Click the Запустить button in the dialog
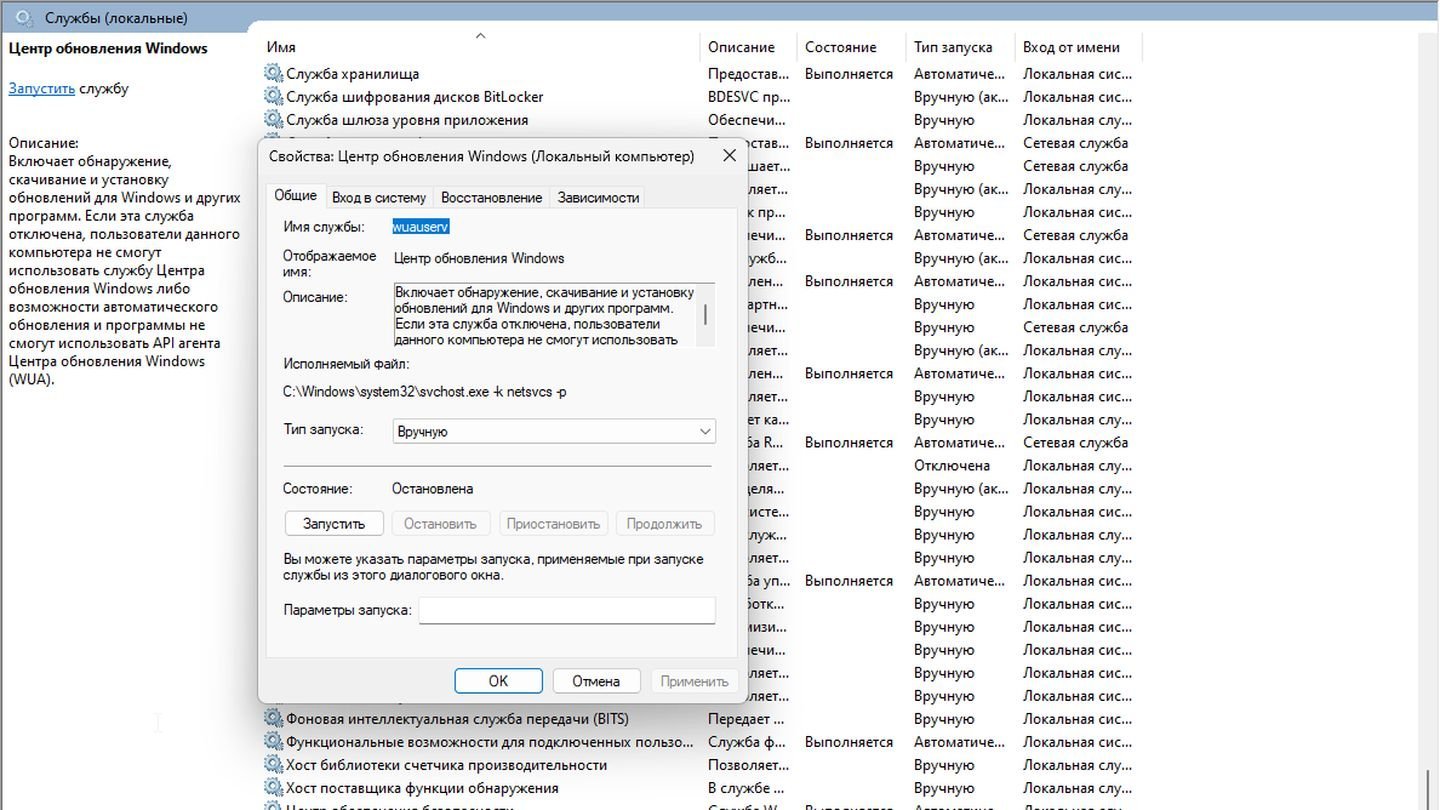The width and height of the screenshot is (1440, 810). click(x=334, y=523)
